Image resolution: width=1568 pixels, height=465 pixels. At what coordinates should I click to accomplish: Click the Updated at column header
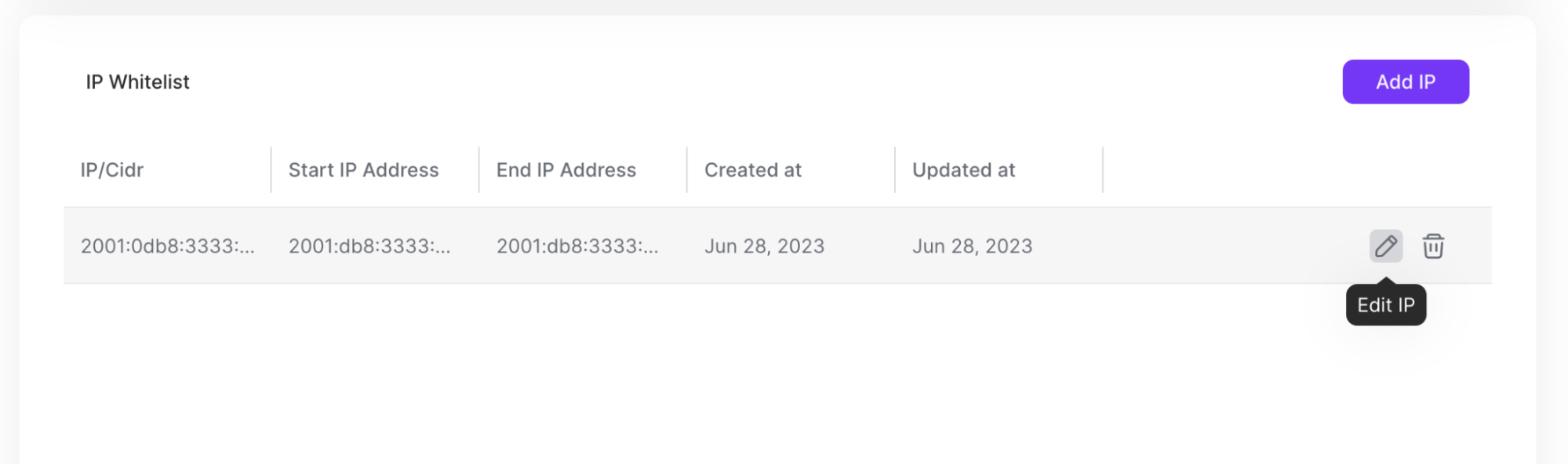(x=964, y=169)
